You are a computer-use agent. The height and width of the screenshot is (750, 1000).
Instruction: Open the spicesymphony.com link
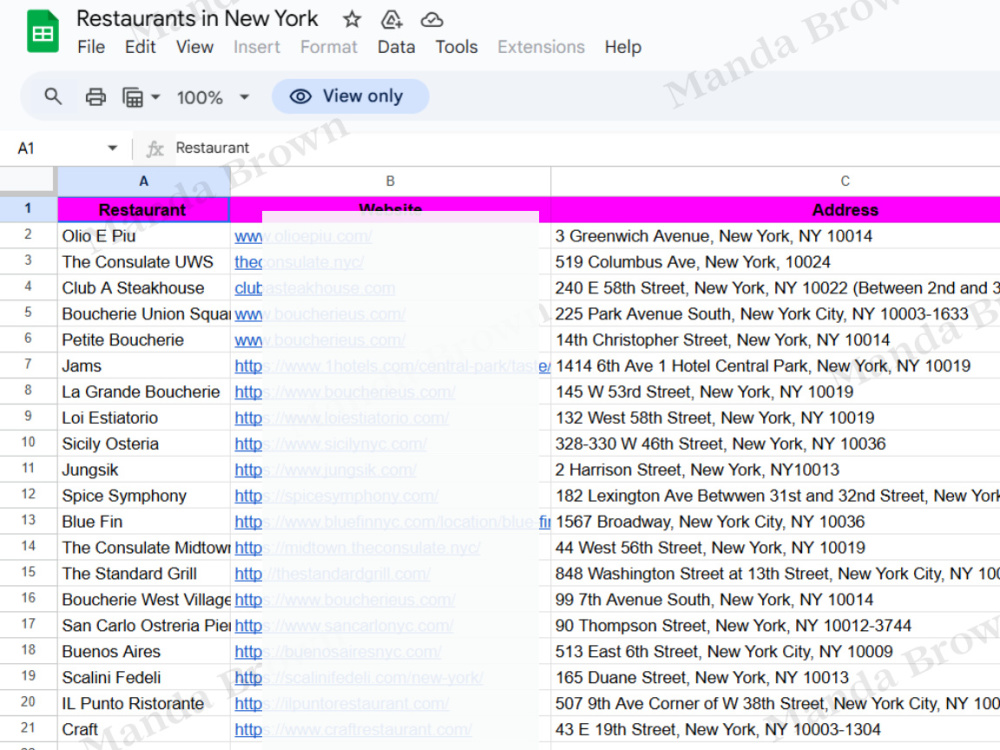point(336,496)
